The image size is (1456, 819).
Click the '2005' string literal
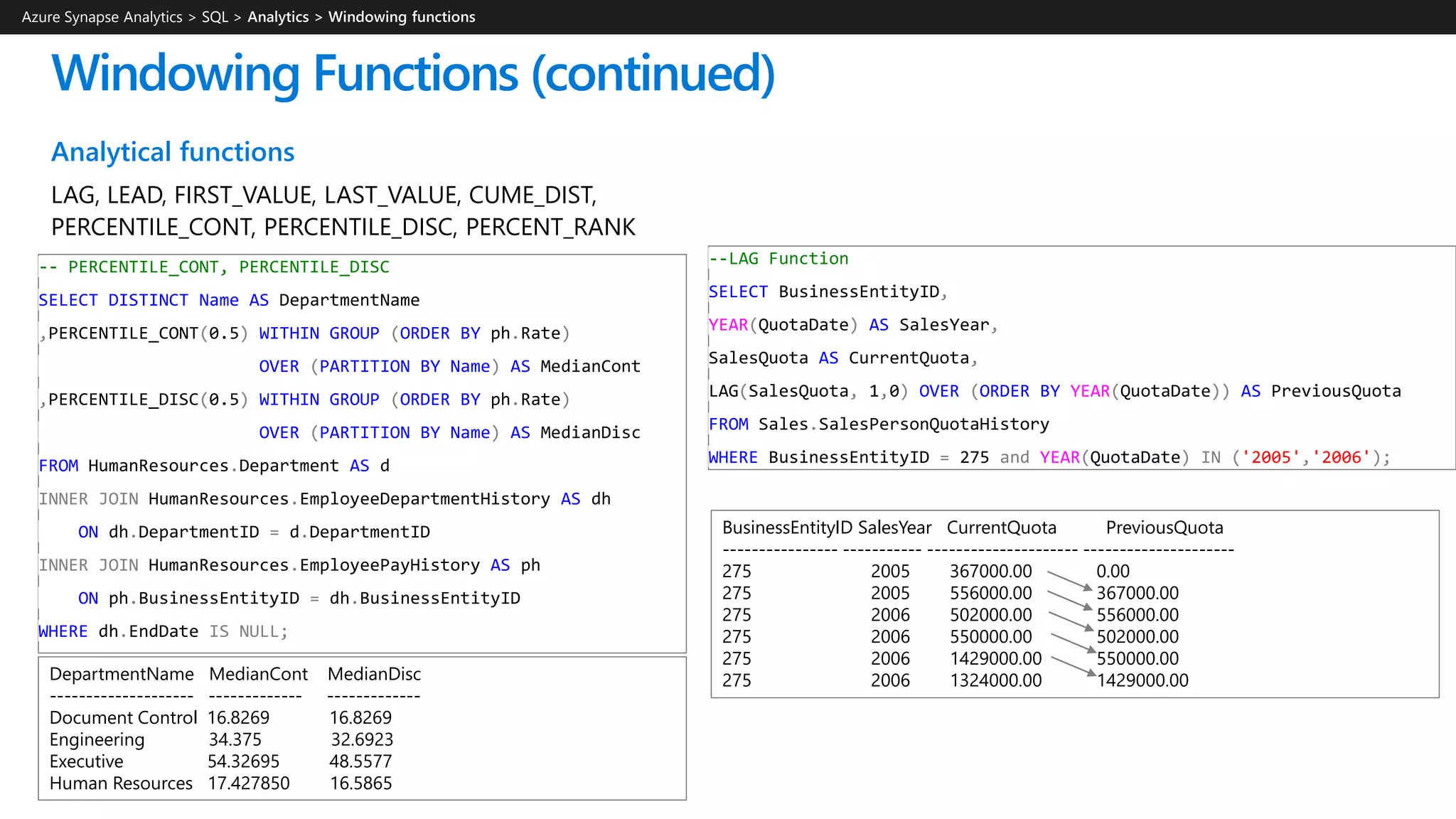(1271, 457)
